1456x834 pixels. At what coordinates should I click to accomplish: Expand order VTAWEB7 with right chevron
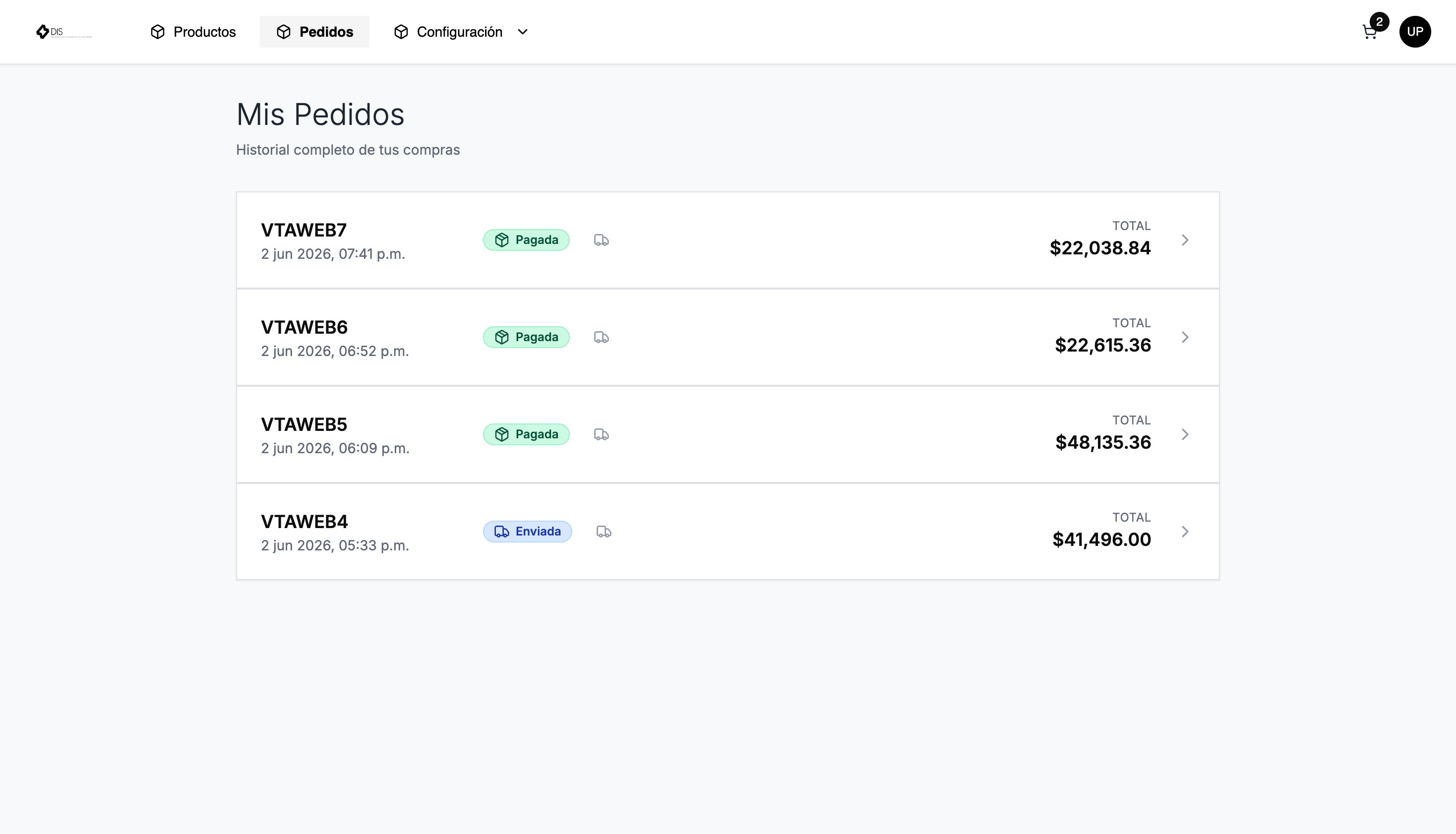(x=1185, y=240)
